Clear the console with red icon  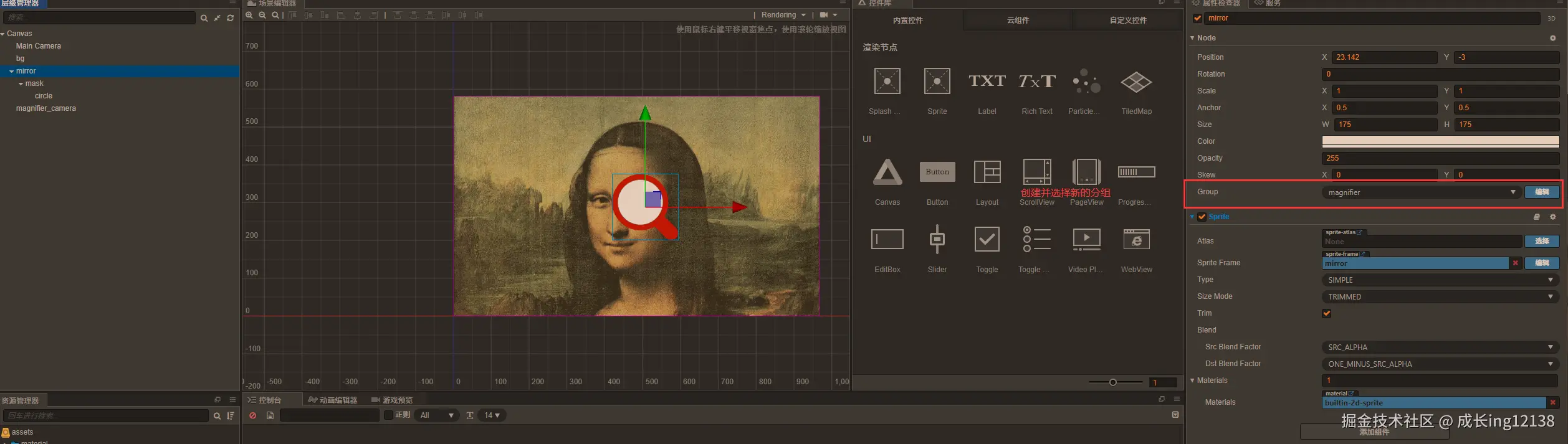253,415
